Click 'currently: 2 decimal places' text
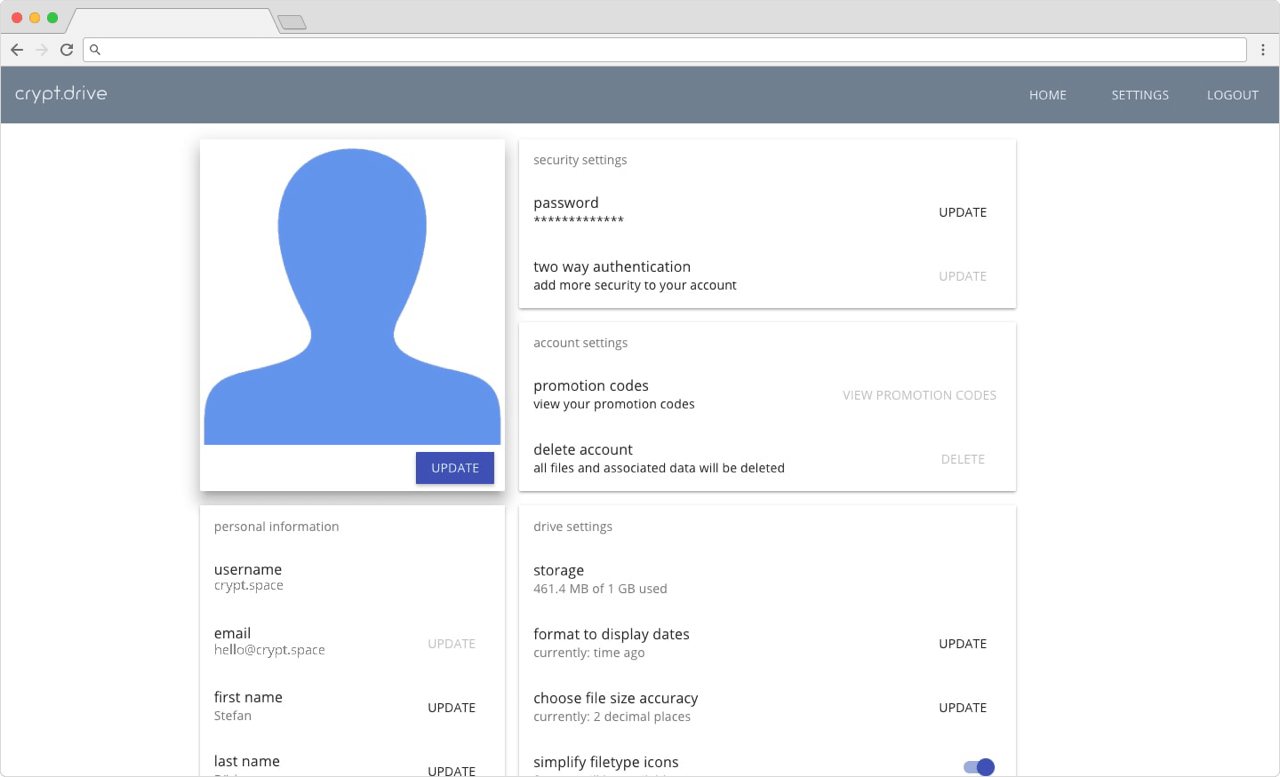This screenshot has width=1280, height=777. pyautogui.click(x=612, y=717)
